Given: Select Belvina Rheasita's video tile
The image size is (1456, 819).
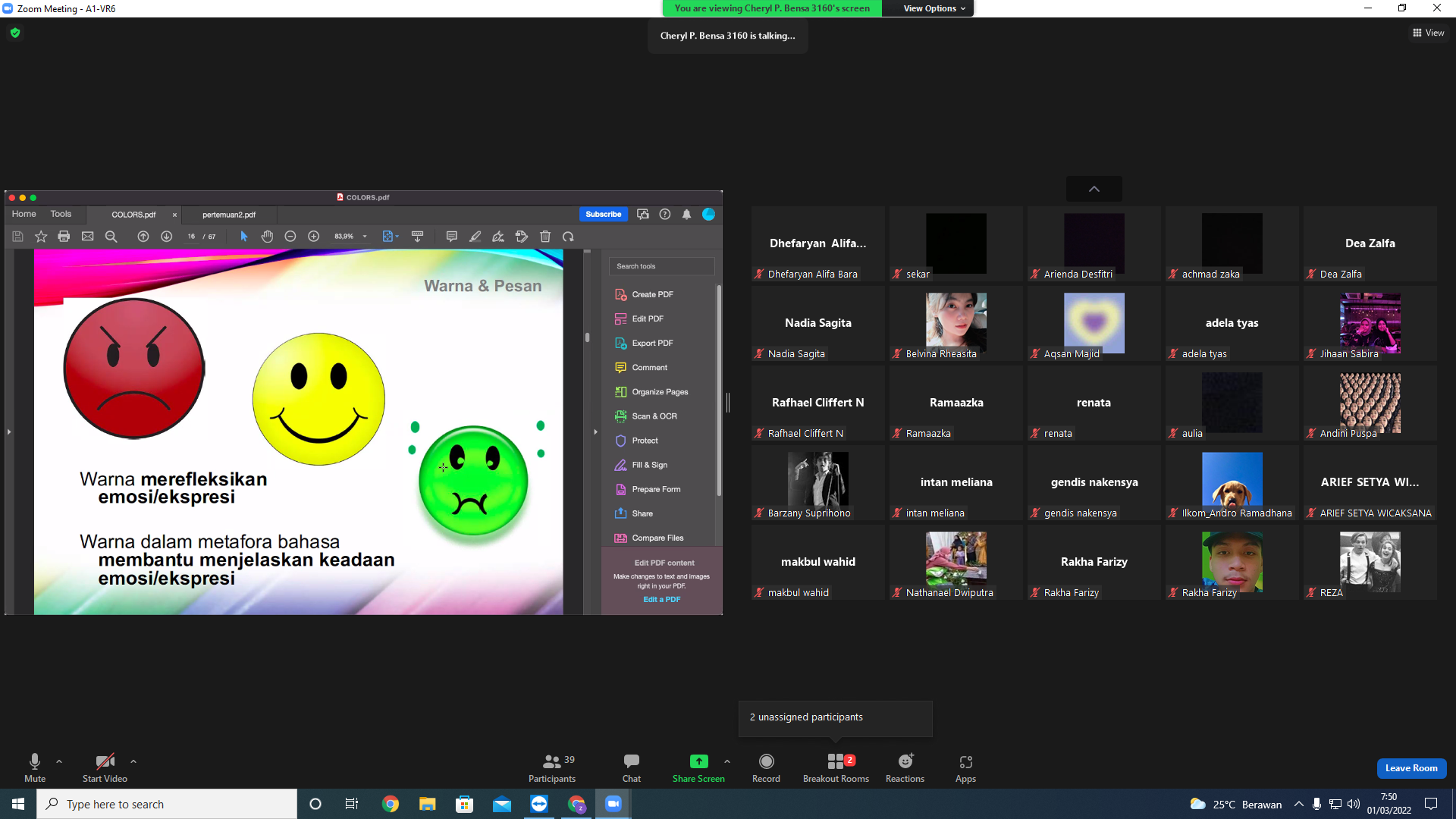Looking at the screenshot, I should [955, 323].
